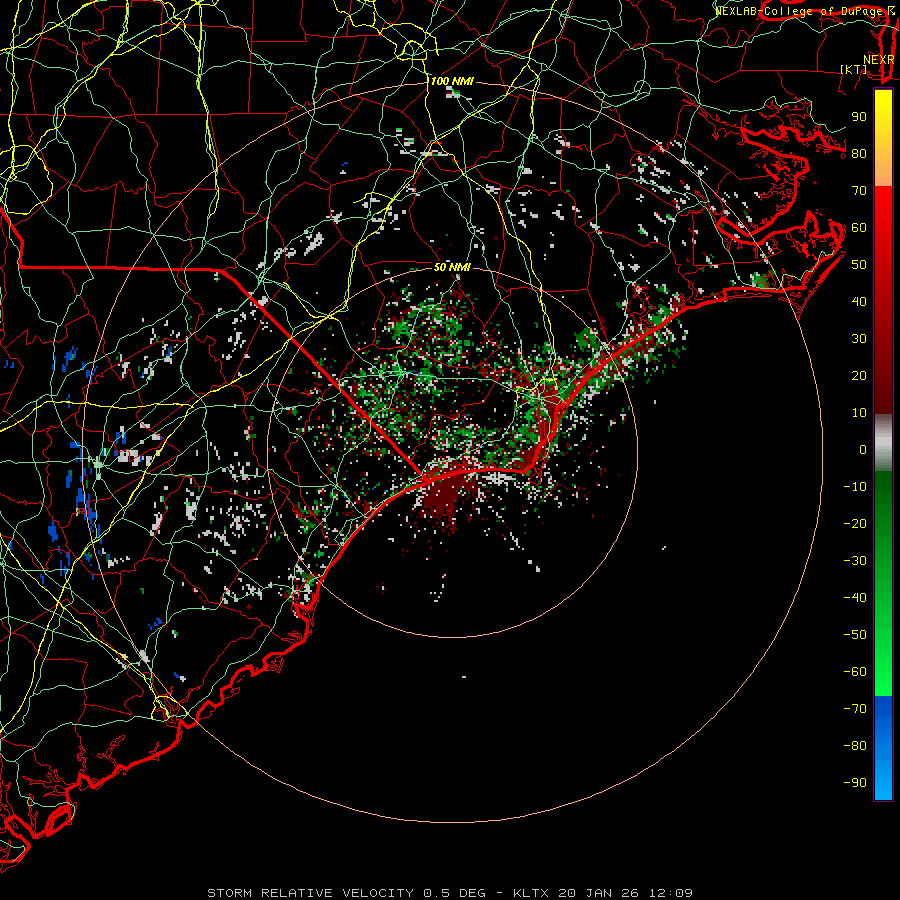Click the "-90" velocity scale label
Image resolution: width=900 pixels, height=900 pixels.
click(x=855, y=783)
